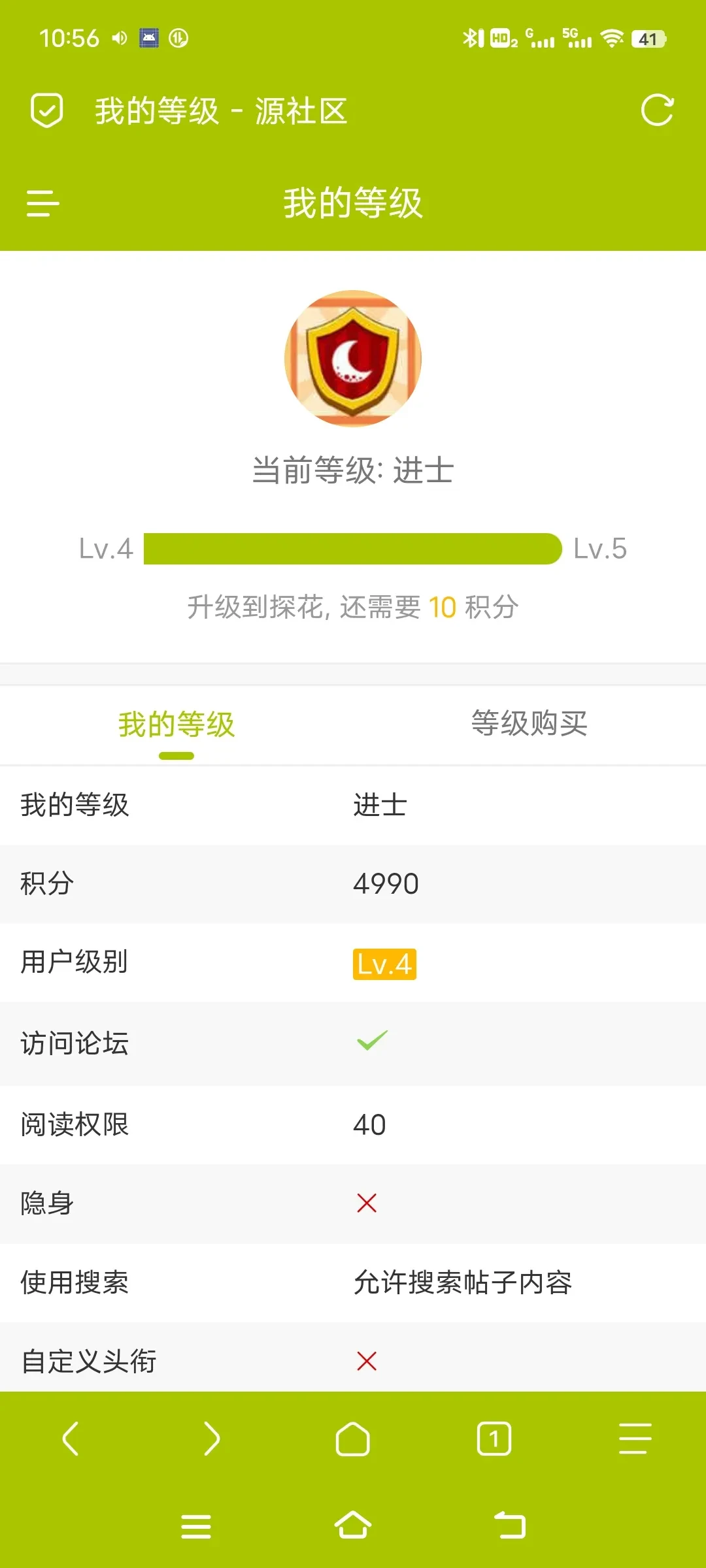Screen dimensions: 706x1568
Task: Tap the Android system home button
Action: pyautogui.click(x=353, y=1526)
